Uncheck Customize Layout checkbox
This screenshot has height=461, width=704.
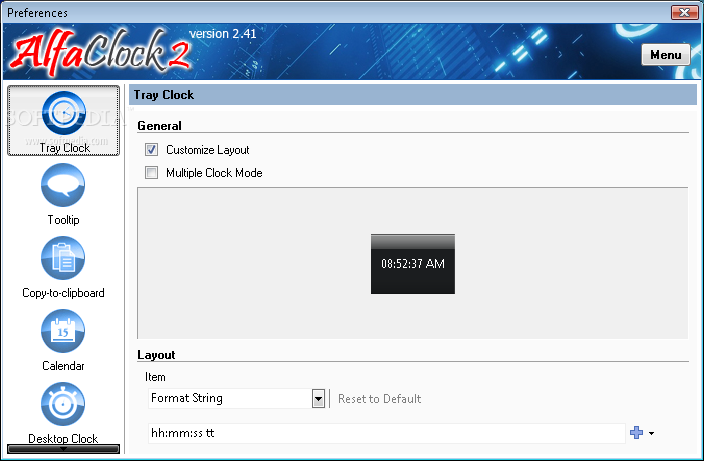point(151,149)
